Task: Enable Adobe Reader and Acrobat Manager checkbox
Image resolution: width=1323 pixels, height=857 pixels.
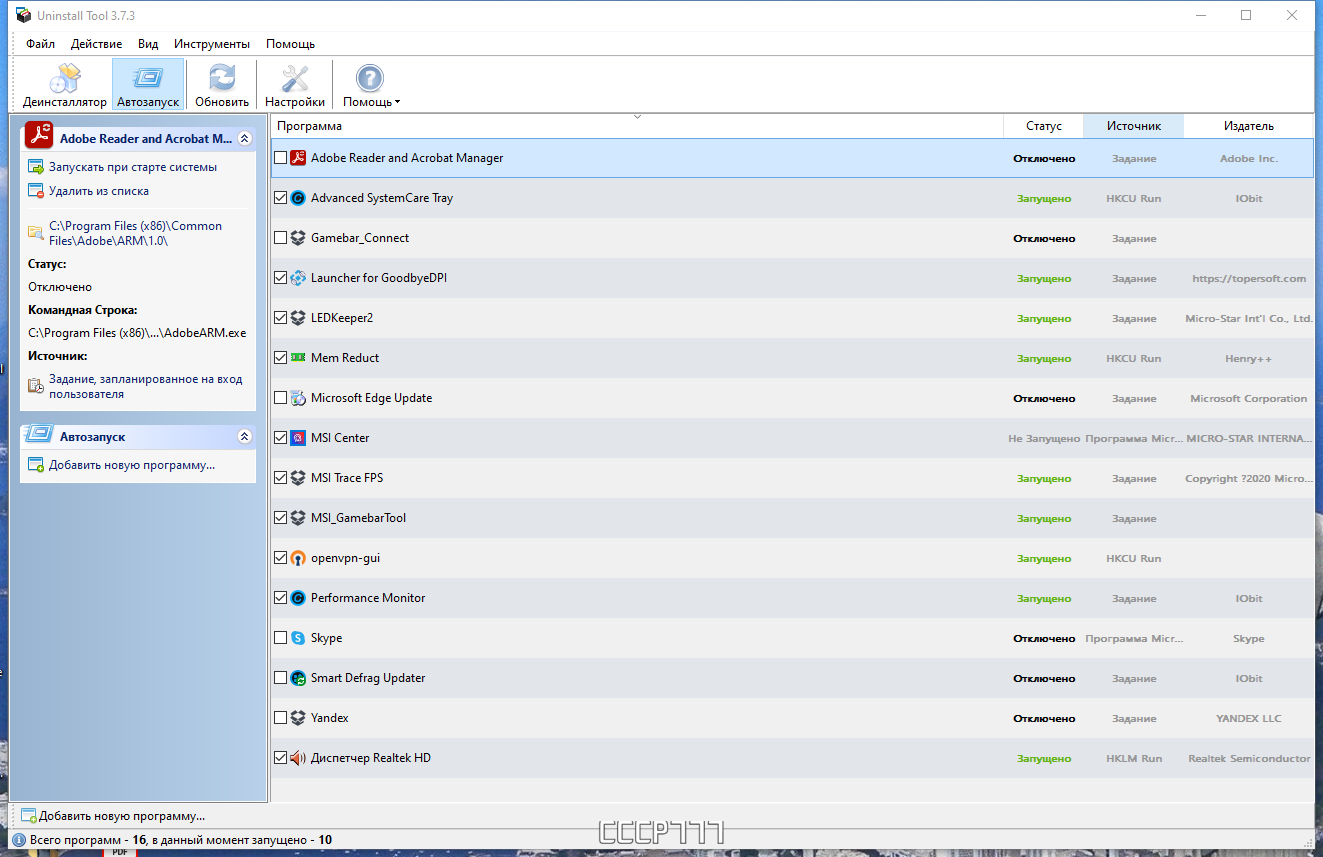Action: pos(280,158)
